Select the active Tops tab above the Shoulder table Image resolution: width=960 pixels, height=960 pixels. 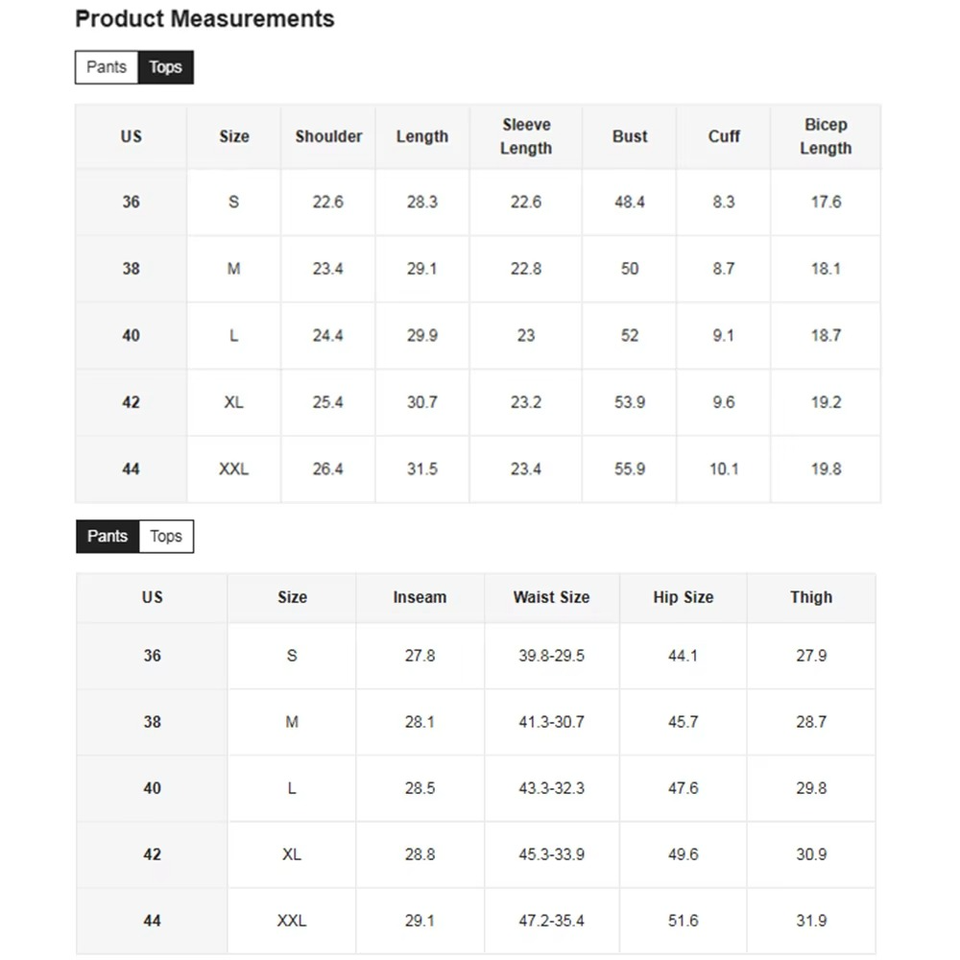[165, 67]
